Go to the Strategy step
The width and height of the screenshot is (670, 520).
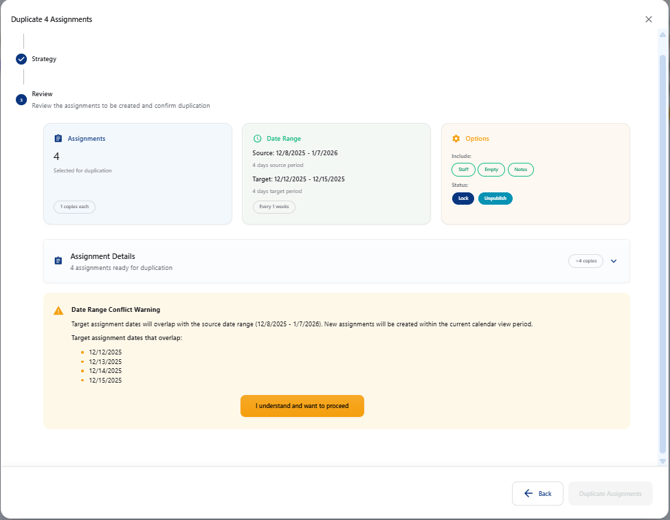point(44,59)
